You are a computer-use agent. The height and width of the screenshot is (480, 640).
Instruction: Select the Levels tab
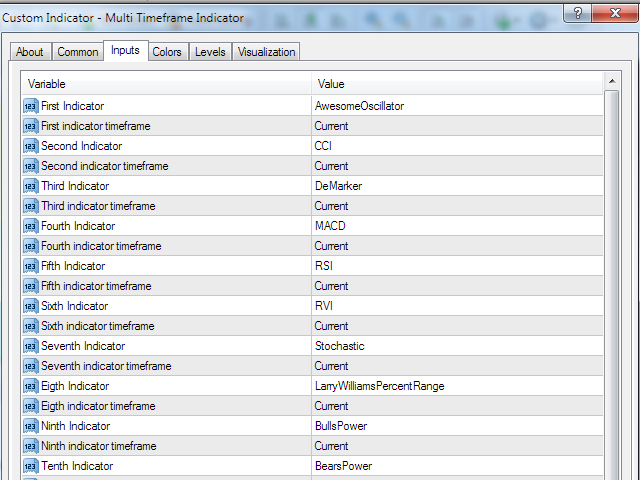(x=210, y=52)
